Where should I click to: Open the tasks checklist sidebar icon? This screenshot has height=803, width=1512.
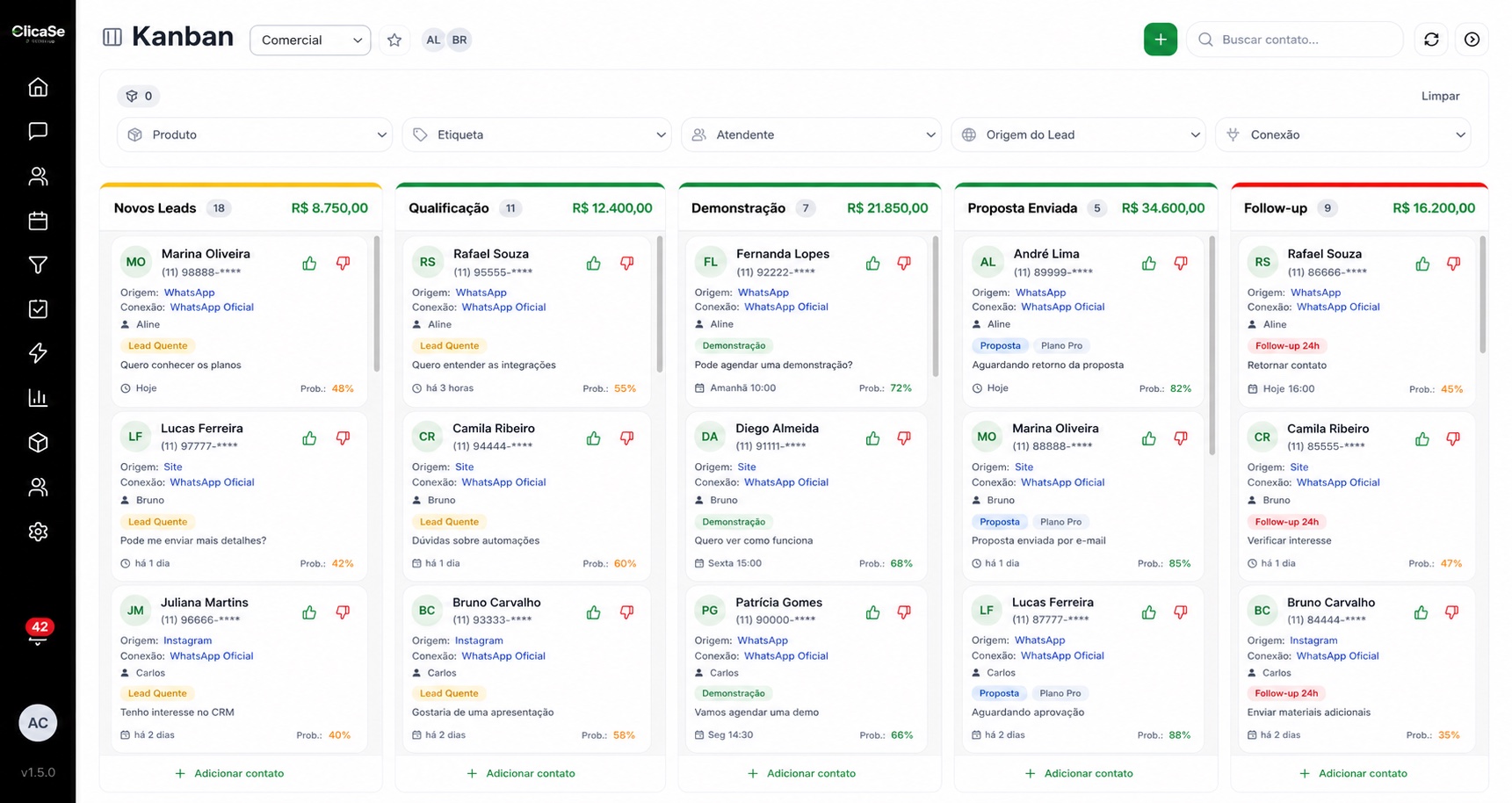(x=38, y=309)
